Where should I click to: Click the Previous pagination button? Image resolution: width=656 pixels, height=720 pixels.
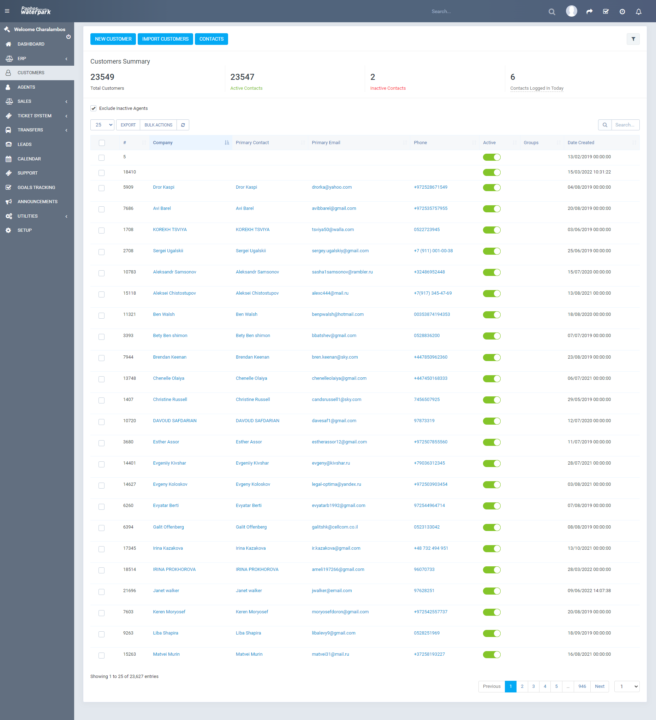pyautogui.click(x=492, y=686)
